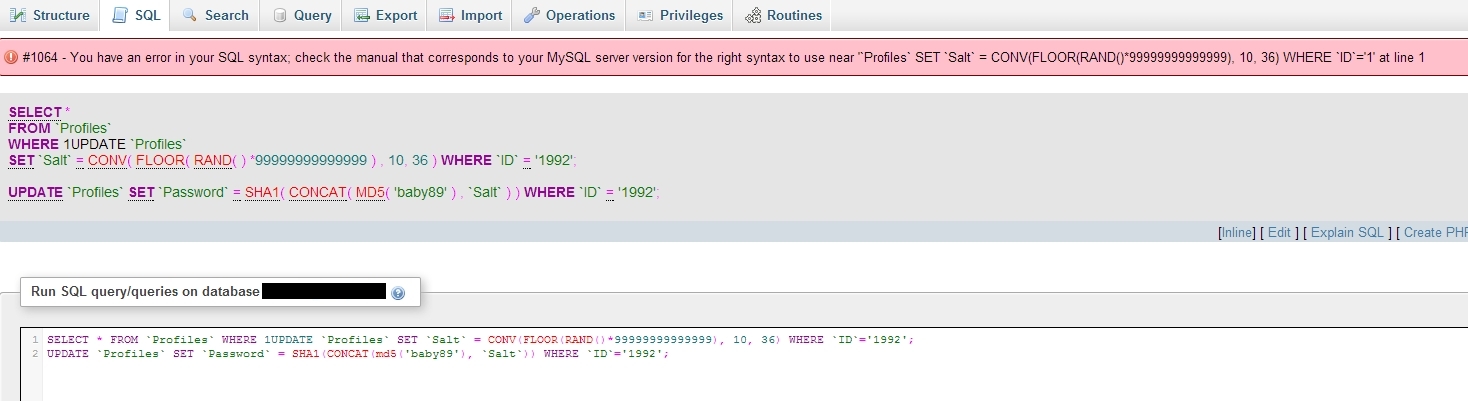Click the SELECT keyword in the displayed query
The width and height of the screenshot is (1468, 401).
[34, 112]
